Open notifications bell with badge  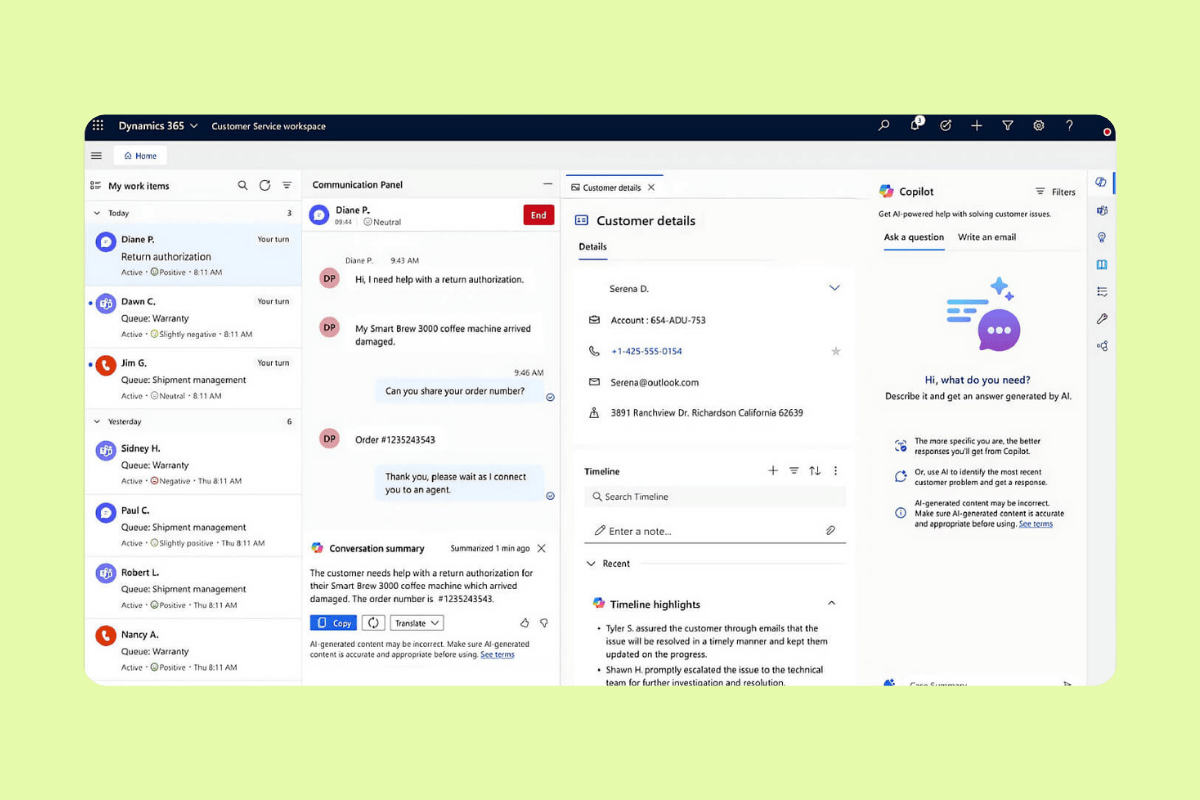click(915, 125)
